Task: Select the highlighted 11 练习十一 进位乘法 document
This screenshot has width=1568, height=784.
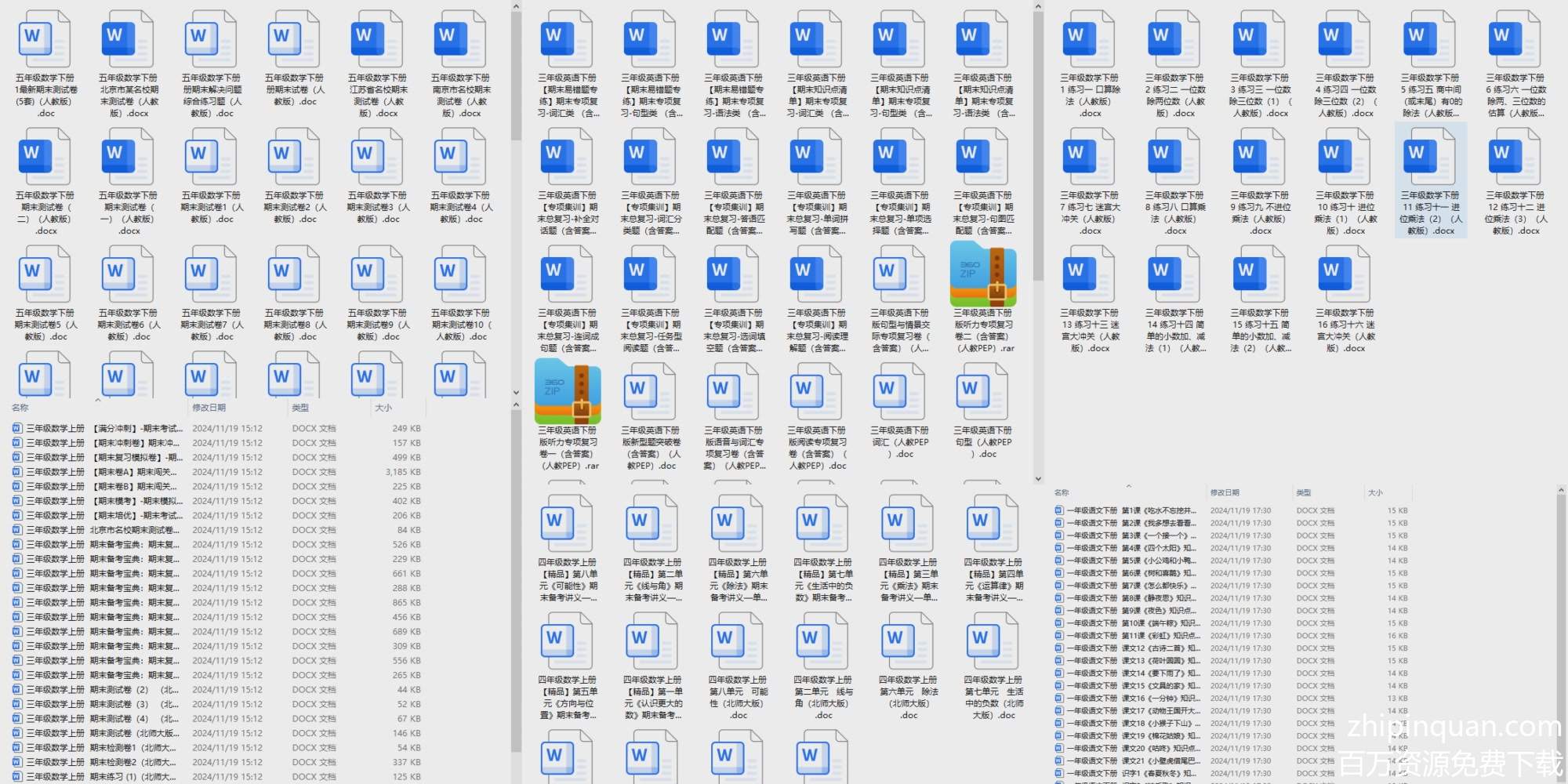Action: (x=1430, y=180)
